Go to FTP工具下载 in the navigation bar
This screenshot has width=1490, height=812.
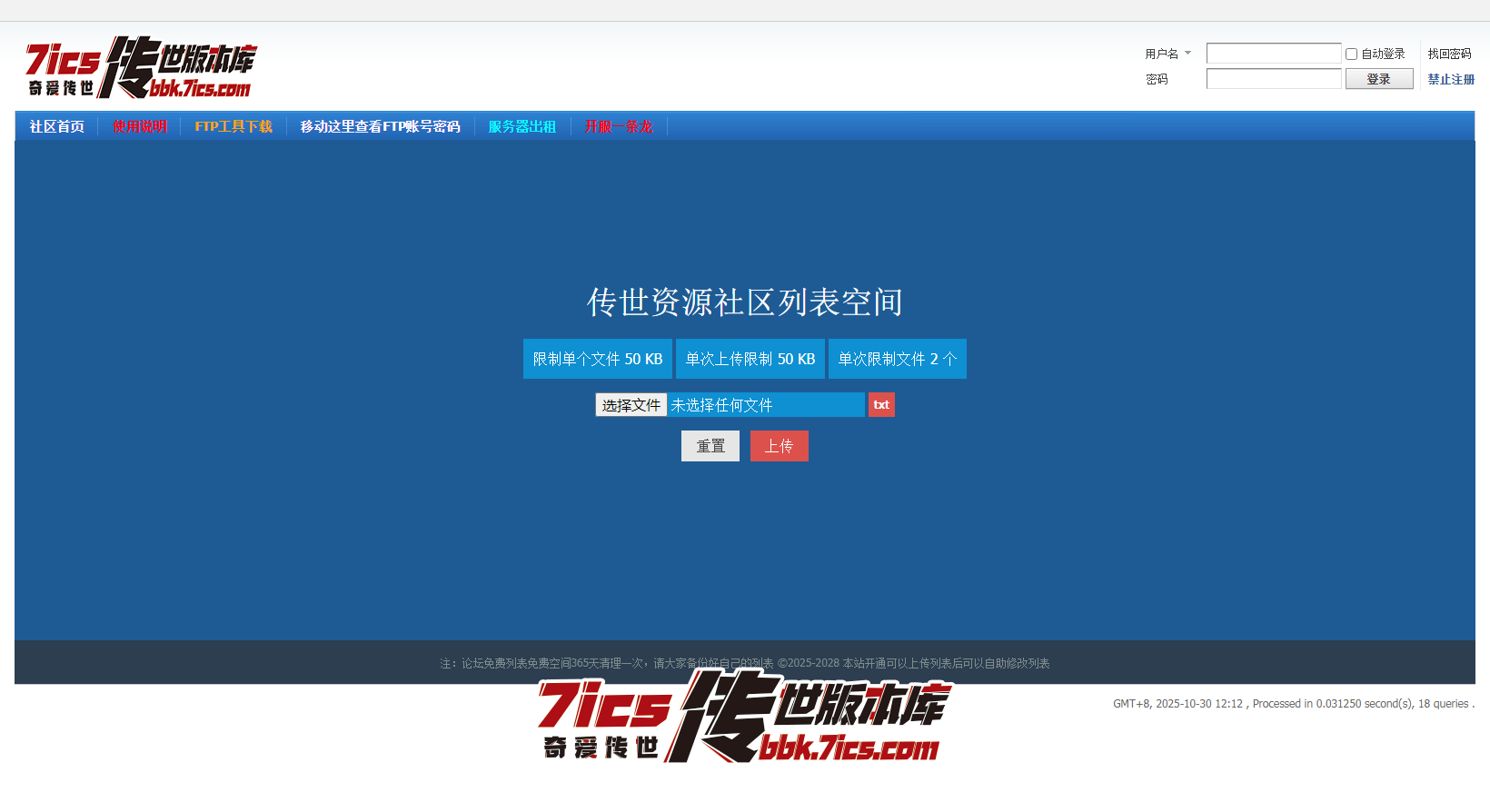point(233,126)
